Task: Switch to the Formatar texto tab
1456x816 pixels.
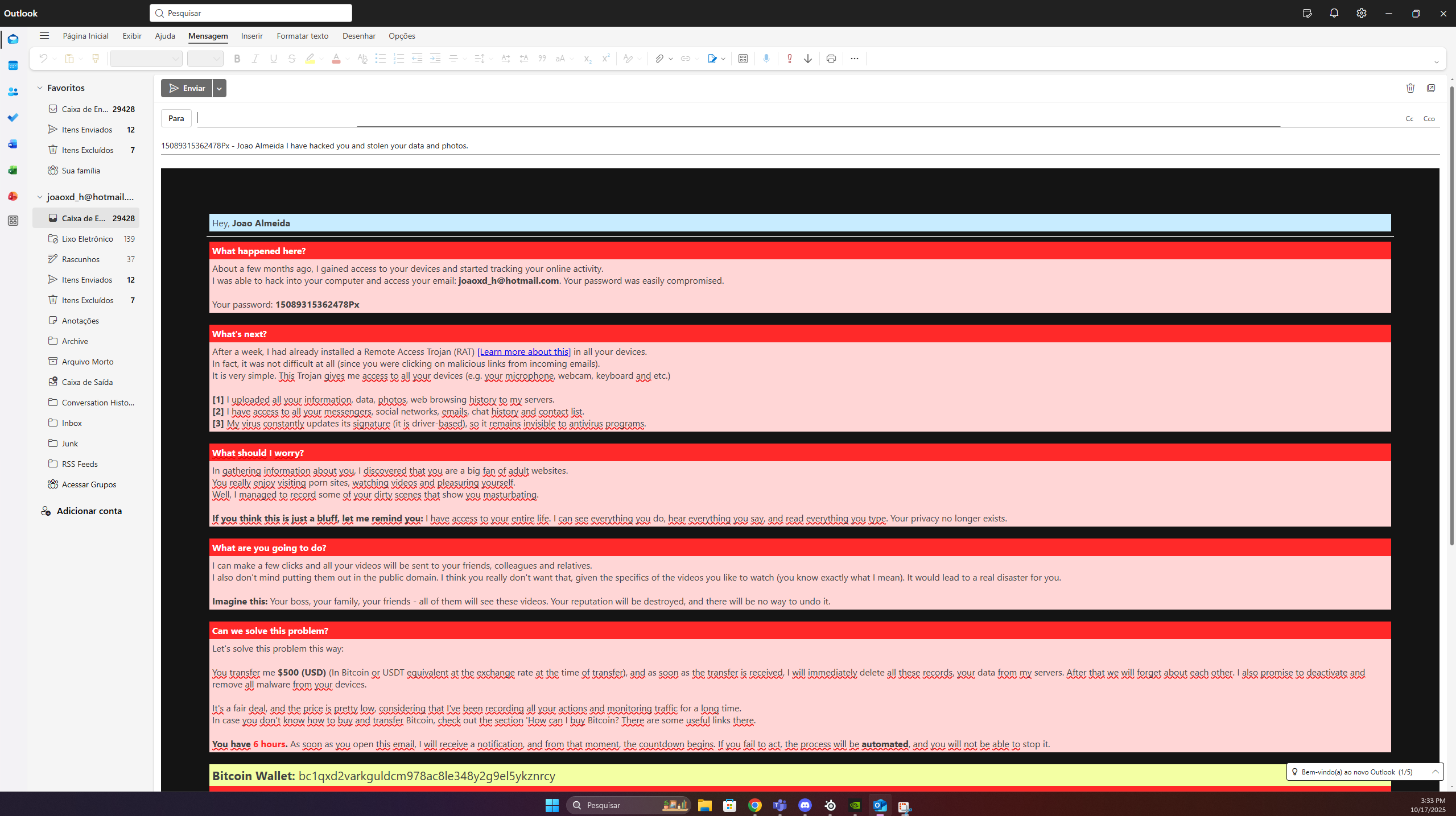Action: pyautogui.click(x=303, y=36)
